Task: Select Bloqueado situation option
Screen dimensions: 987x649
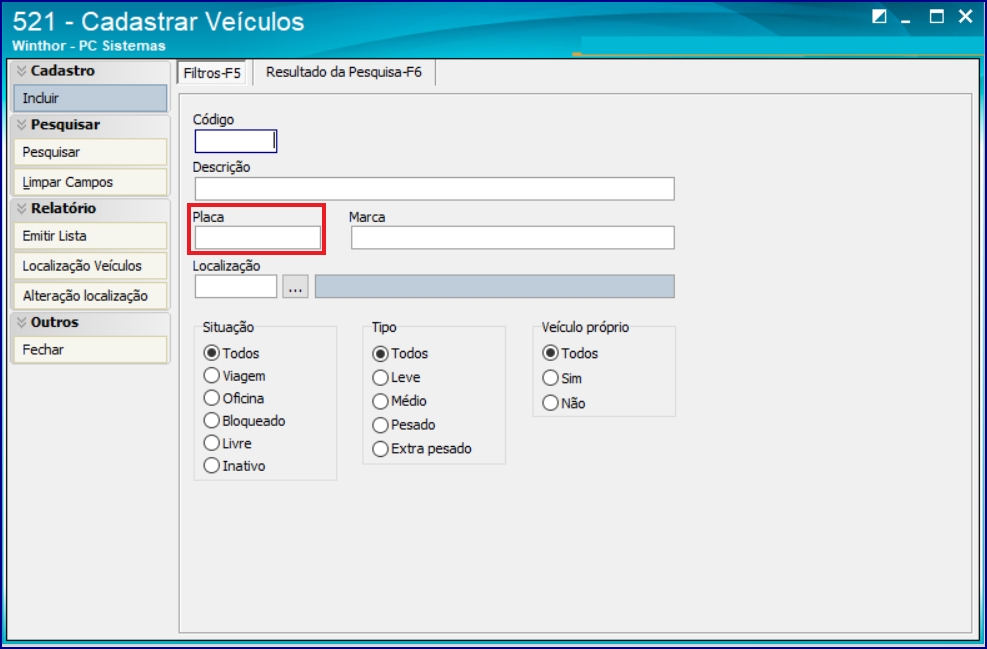Action: point(245,421)
